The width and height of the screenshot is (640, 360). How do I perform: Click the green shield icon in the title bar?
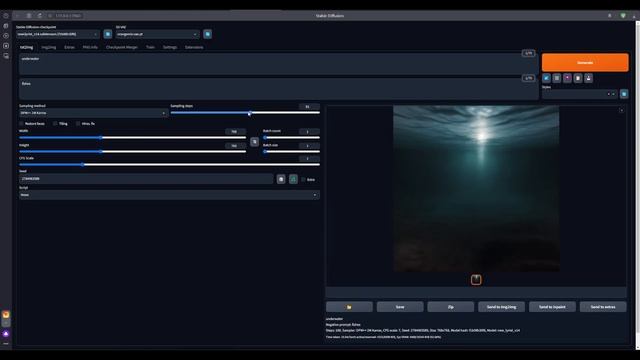(623, 16)
